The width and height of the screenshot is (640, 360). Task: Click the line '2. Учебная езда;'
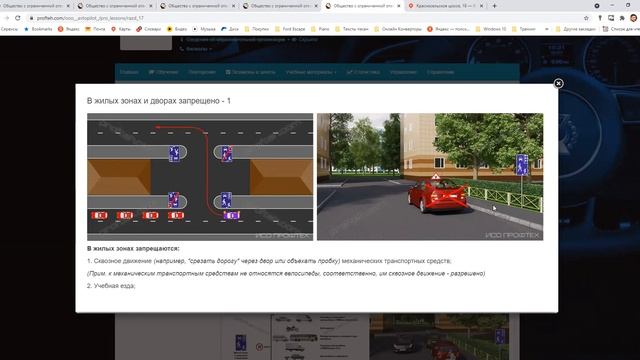point(111,286)
